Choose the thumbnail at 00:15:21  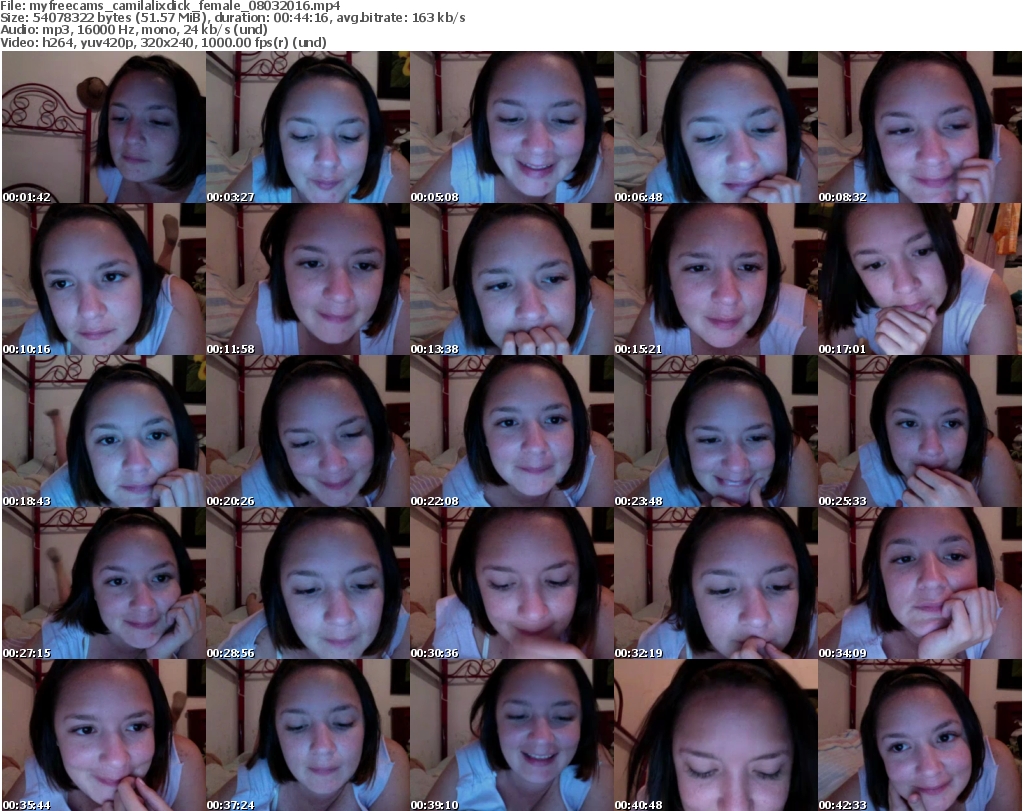[716, 279]
